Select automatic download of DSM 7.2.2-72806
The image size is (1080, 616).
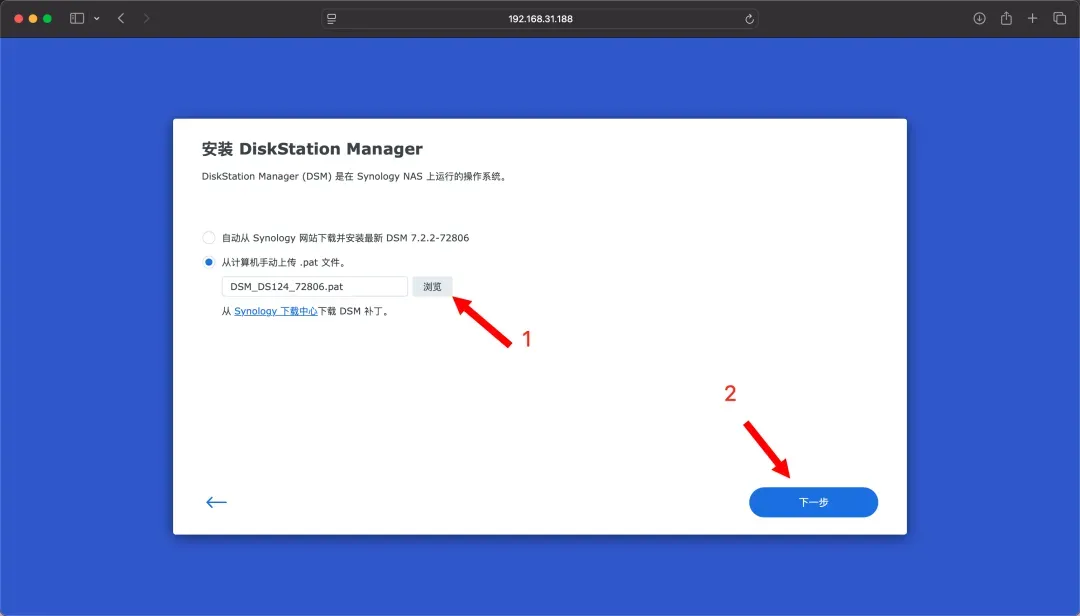point(209,238)
